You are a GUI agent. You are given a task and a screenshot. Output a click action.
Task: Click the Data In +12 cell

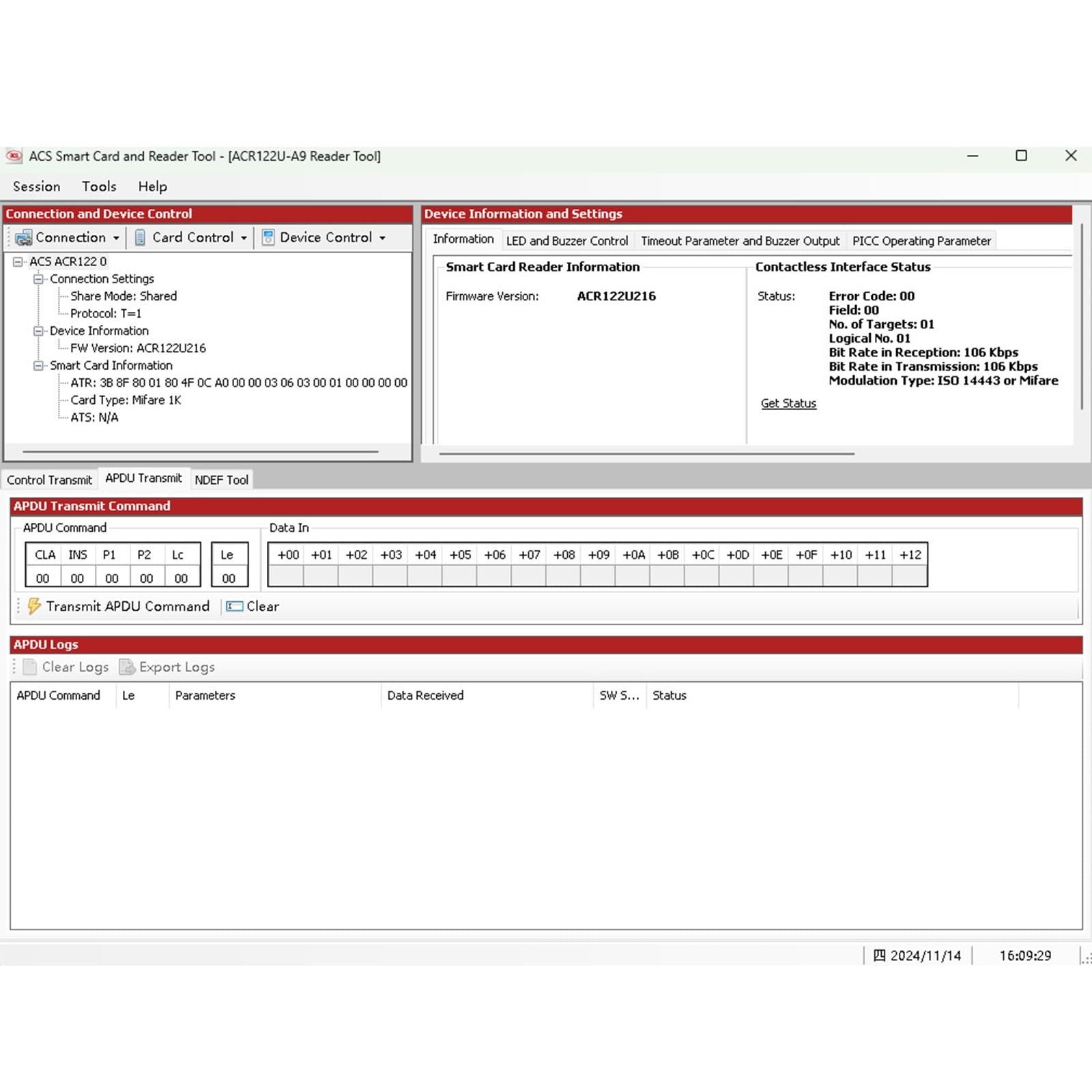(x=909, y=577)
